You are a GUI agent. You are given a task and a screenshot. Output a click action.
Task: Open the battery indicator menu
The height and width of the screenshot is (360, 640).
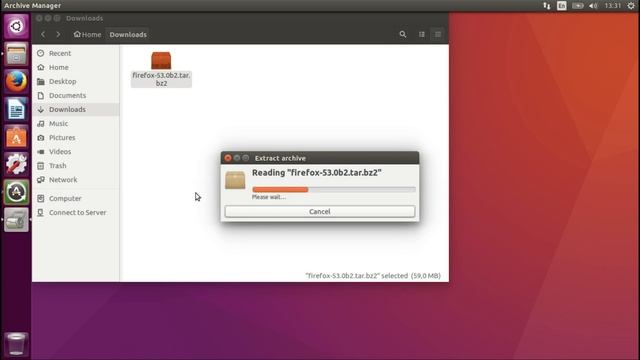pyautogui.click(x=578, y=5)
